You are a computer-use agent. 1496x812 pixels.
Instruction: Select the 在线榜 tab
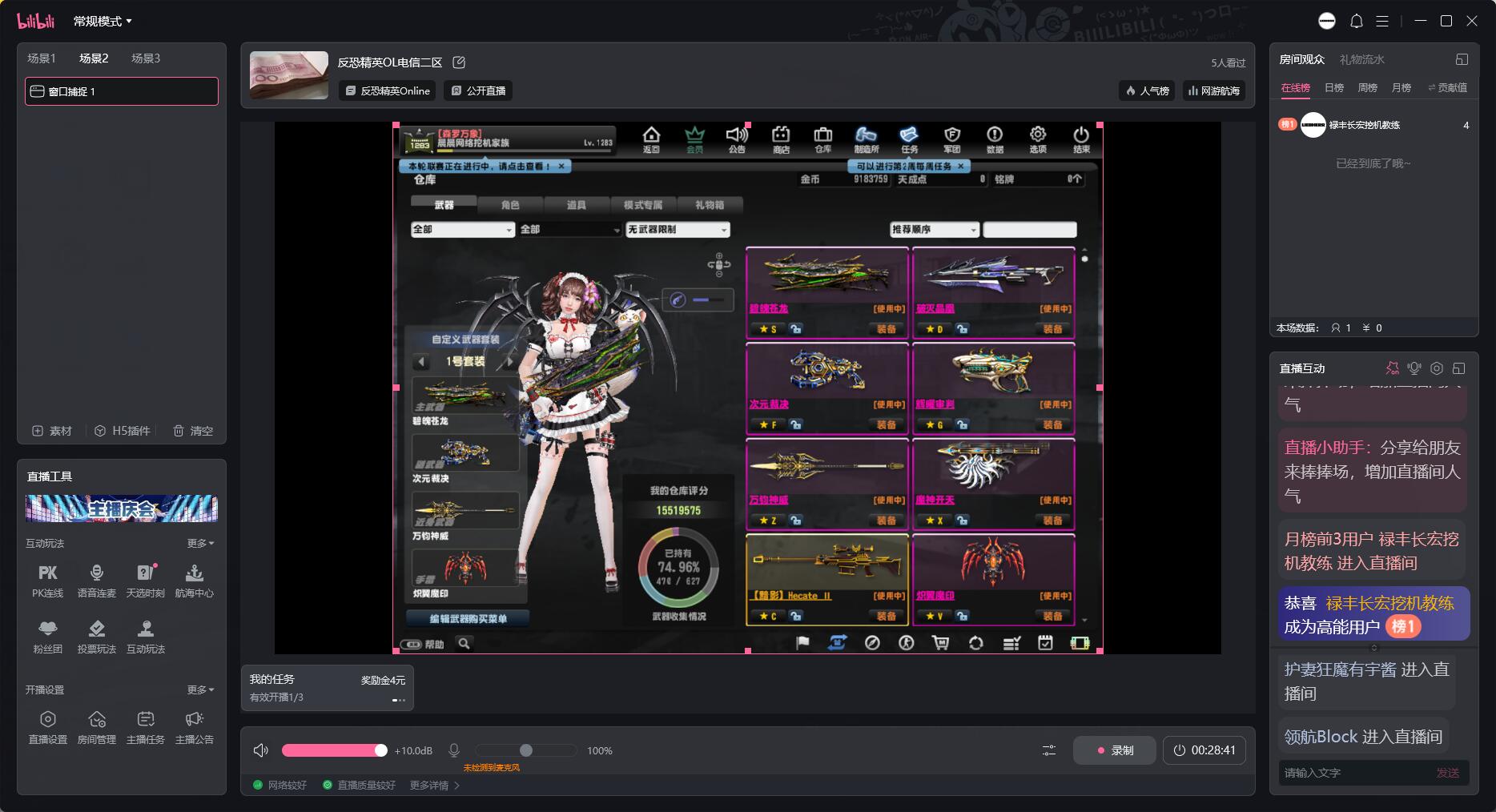tap(1295, 88)
